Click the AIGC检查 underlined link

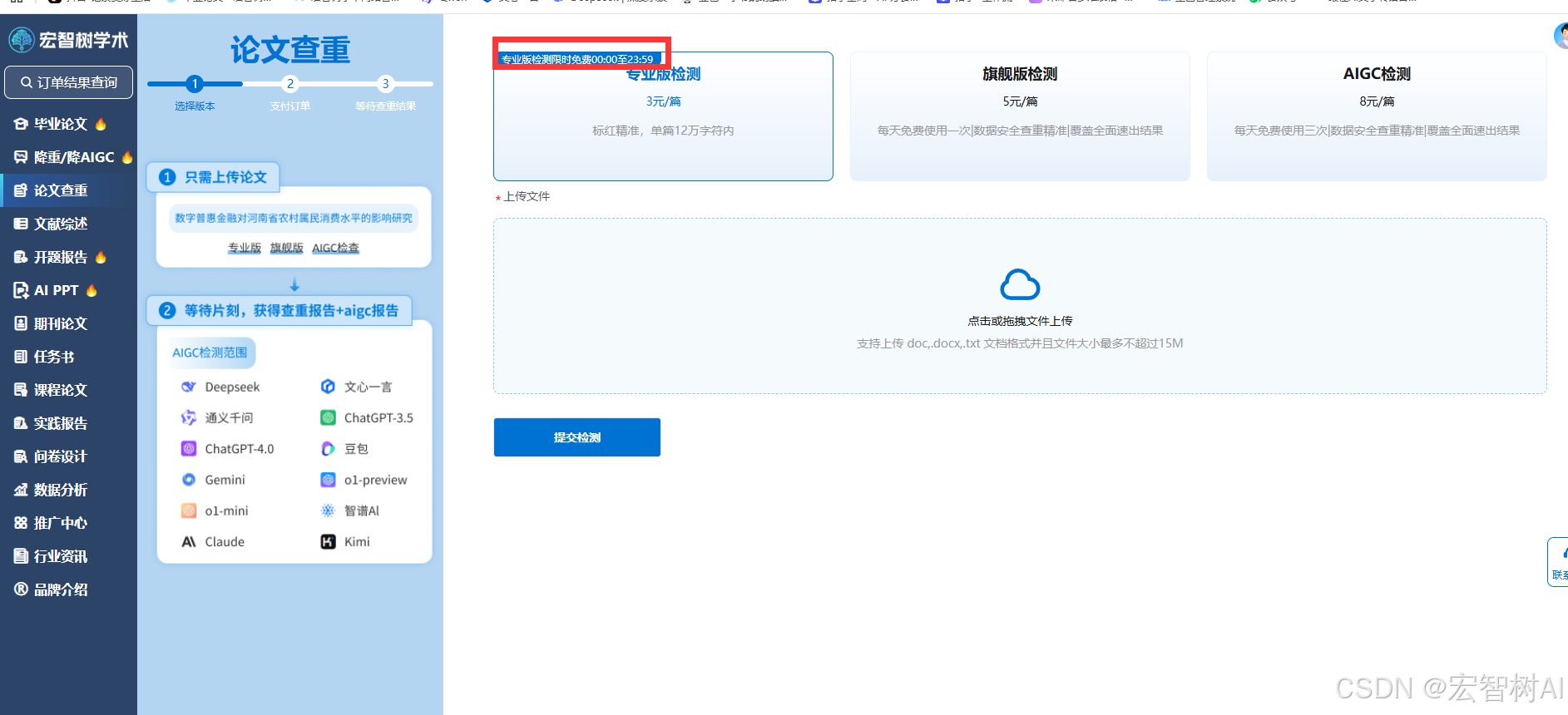pyautogui.click(x=336, y=248)
